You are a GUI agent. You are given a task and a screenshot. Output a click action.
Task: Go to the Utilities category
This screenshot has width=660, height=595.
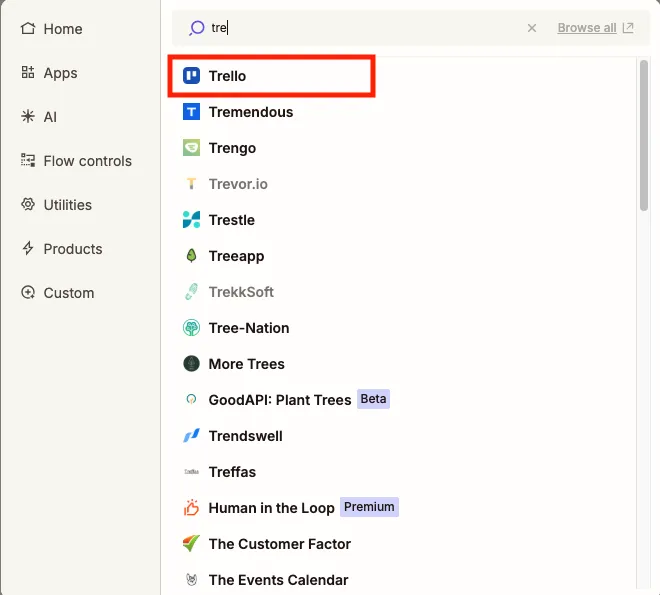click(68, 205)
